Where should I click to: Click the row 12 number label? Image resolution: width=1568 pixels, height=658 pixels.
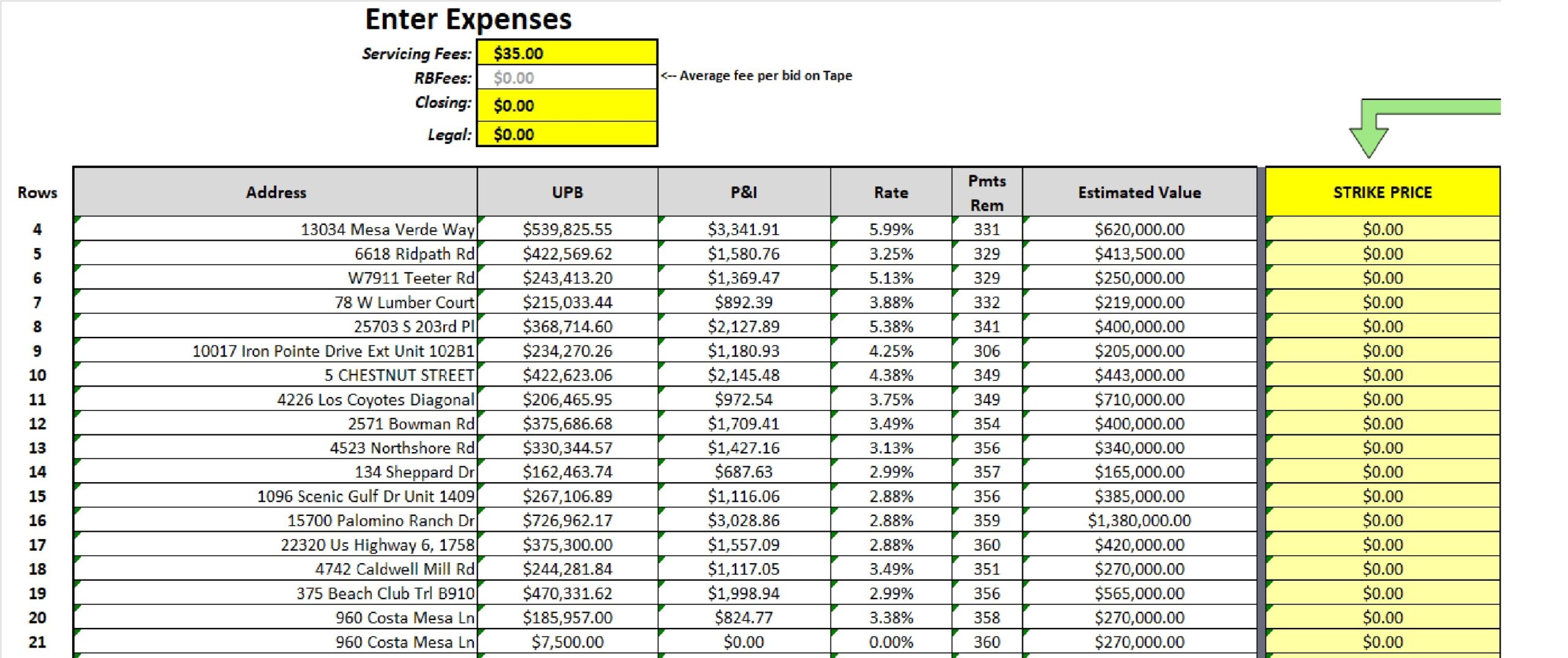(x=37, y=423)
